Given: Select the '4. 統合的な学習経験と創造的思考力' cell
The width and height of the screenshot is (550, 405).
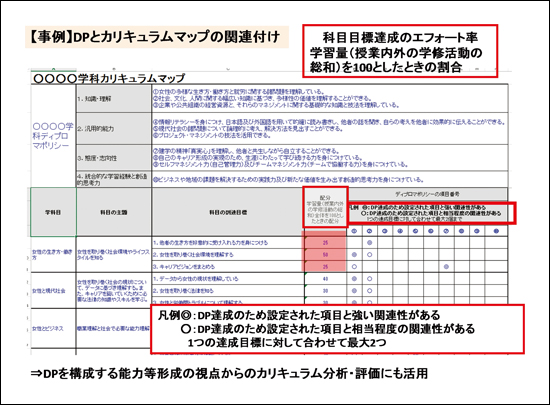Looking at the screenshot, I should (114, 180).
